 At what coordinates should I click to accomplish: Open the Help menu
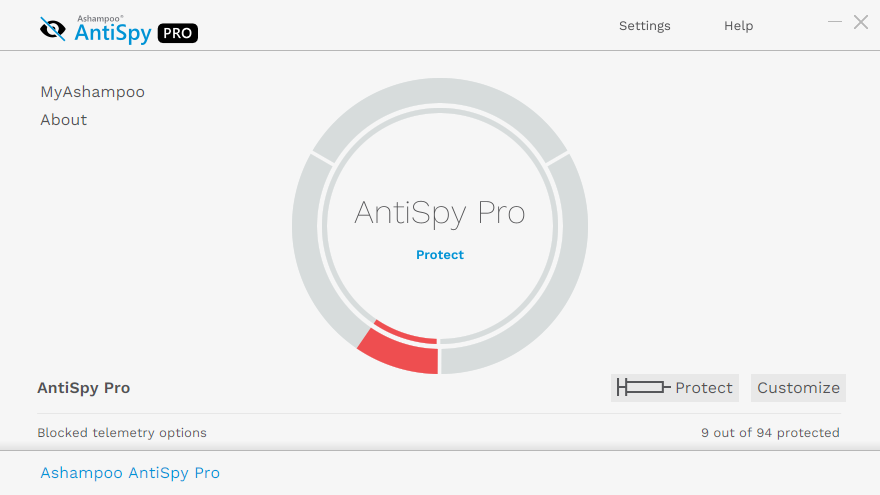738,26
